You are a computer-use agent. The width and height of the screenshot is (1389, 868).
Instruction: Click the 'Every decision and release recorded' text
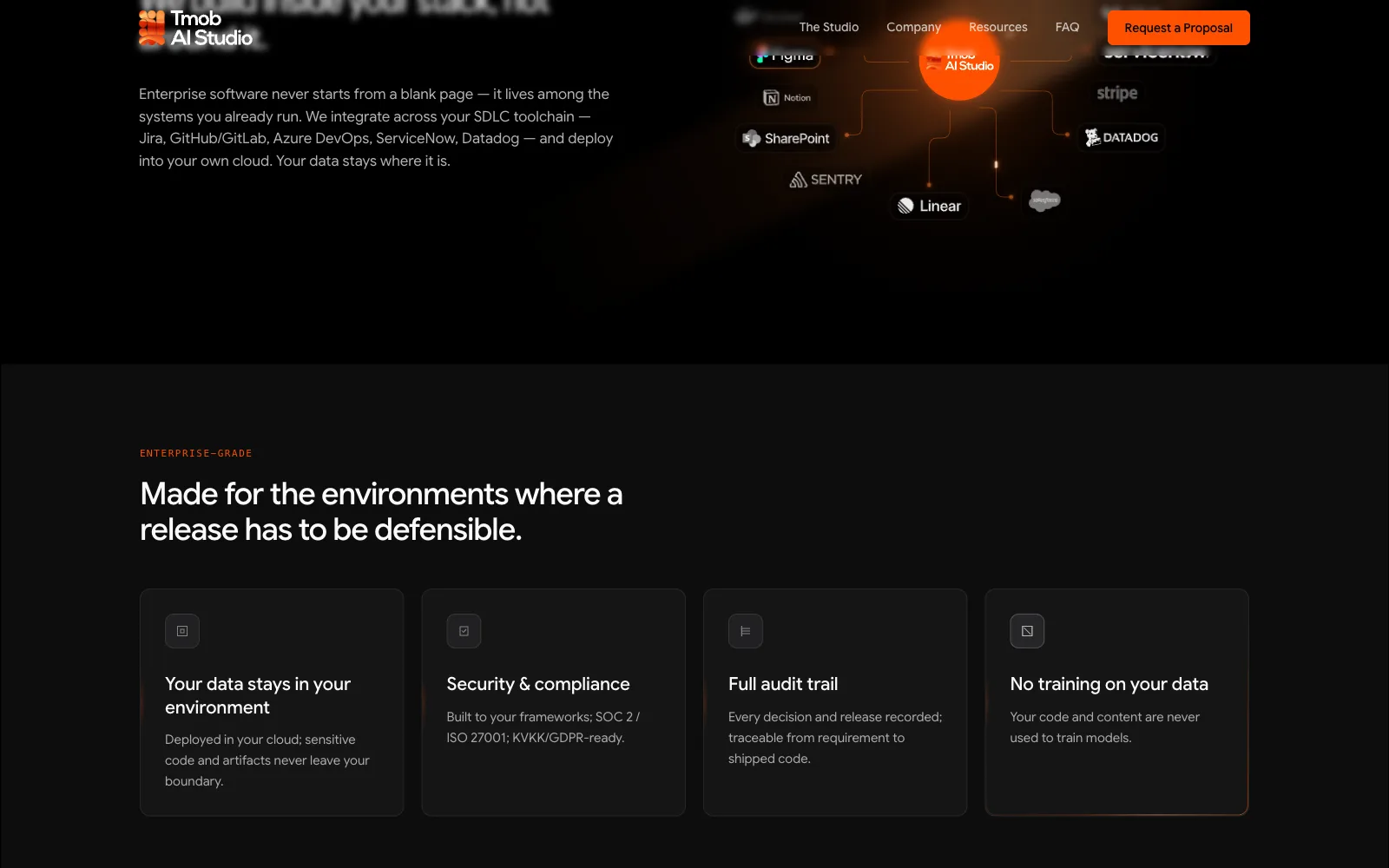point(835,738)
